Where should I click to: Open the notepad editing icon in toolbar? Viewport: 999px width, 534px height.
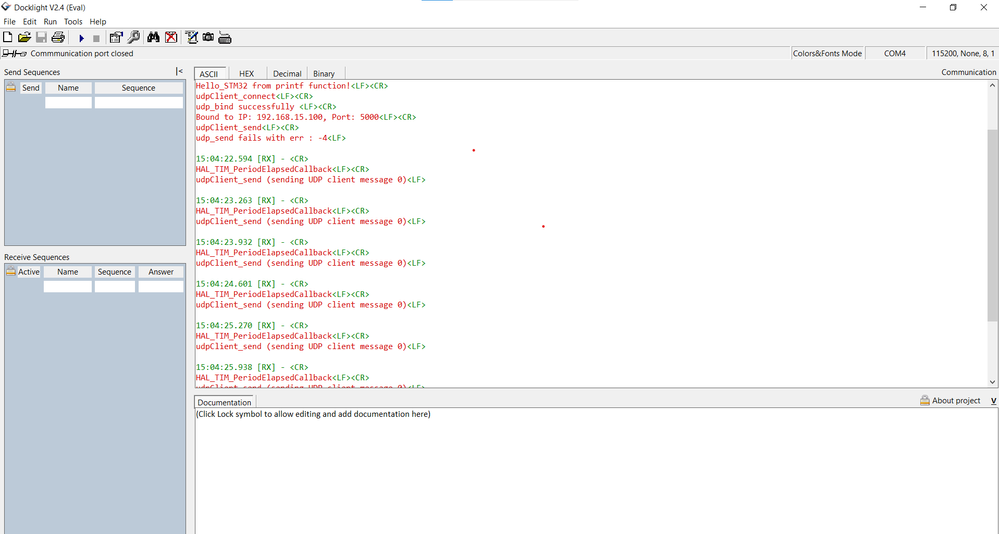(191, 38)
